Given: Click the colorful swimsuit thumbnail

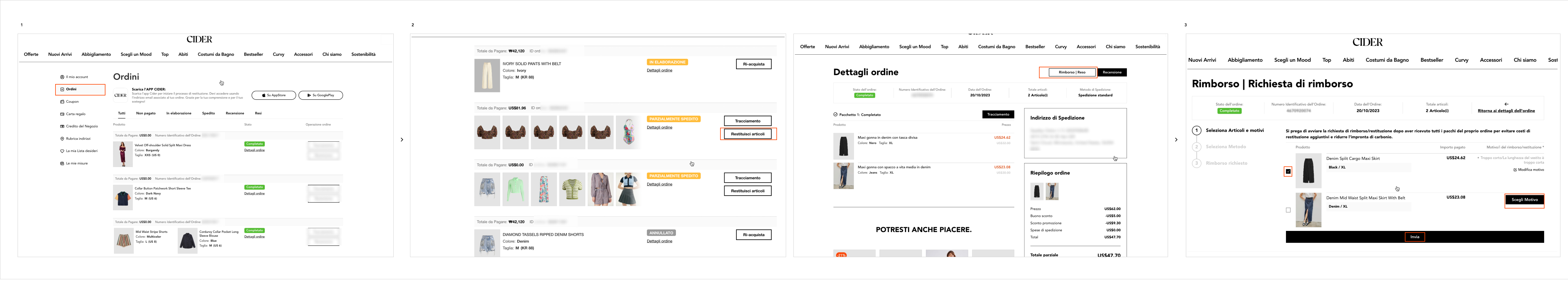Looking at the screenshot, I should pyautogui.click(x=629, y=132).
